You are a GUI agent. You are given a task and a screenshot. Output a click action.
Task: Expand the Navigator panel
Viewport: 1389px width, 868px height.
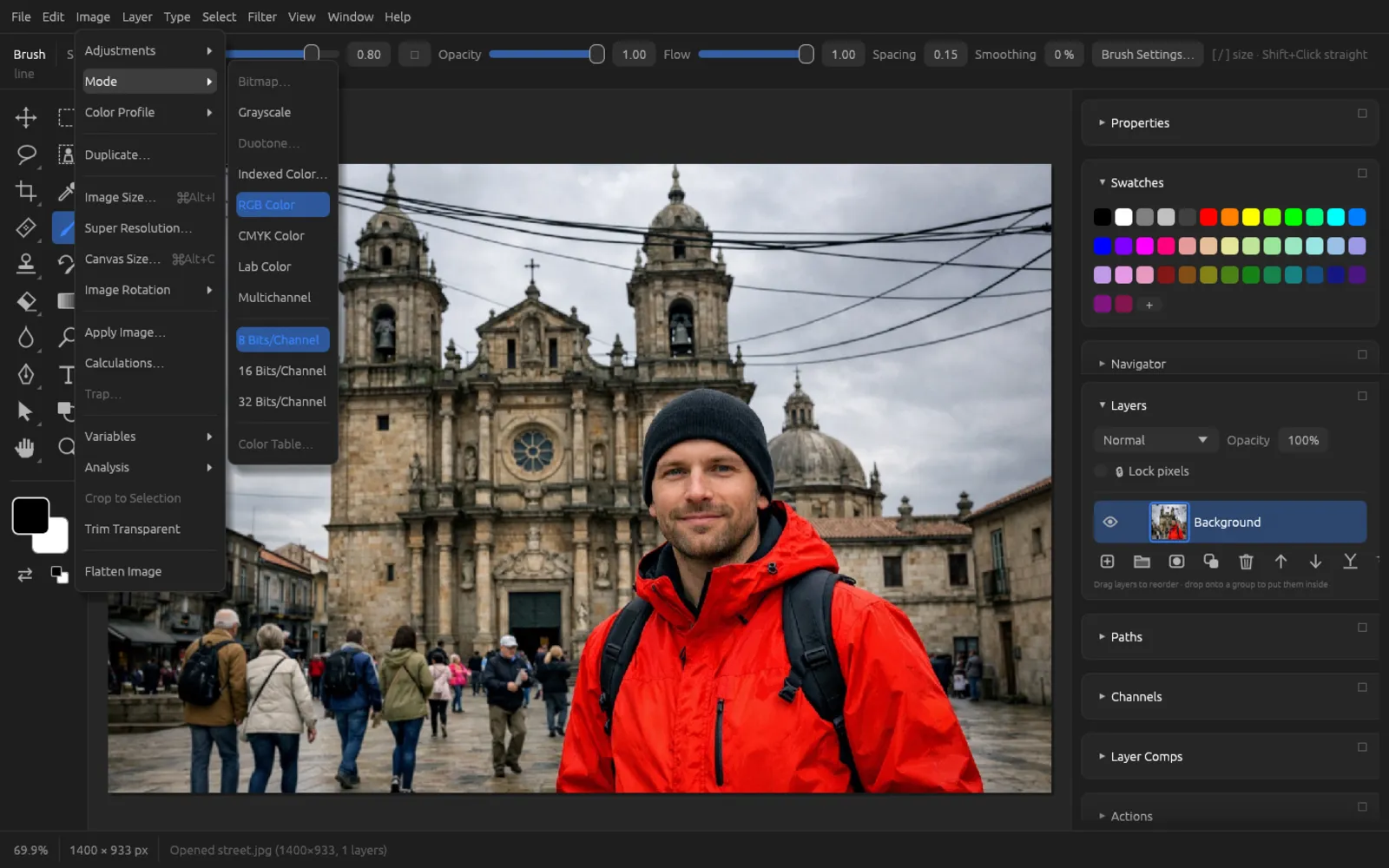click(1132, 365)
